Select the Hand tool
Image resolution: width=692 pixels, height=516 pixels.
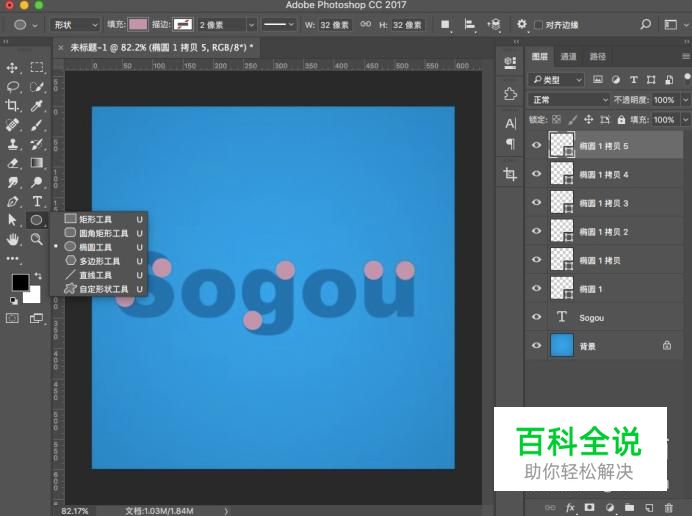point(12,239)
